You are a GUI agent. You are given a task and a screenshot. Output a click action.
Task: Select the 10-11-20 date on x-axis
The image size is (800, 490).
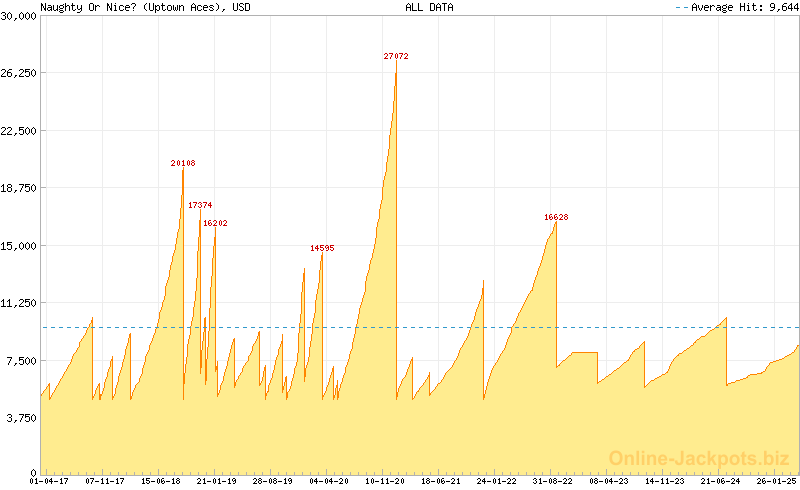tap(385, 481)
